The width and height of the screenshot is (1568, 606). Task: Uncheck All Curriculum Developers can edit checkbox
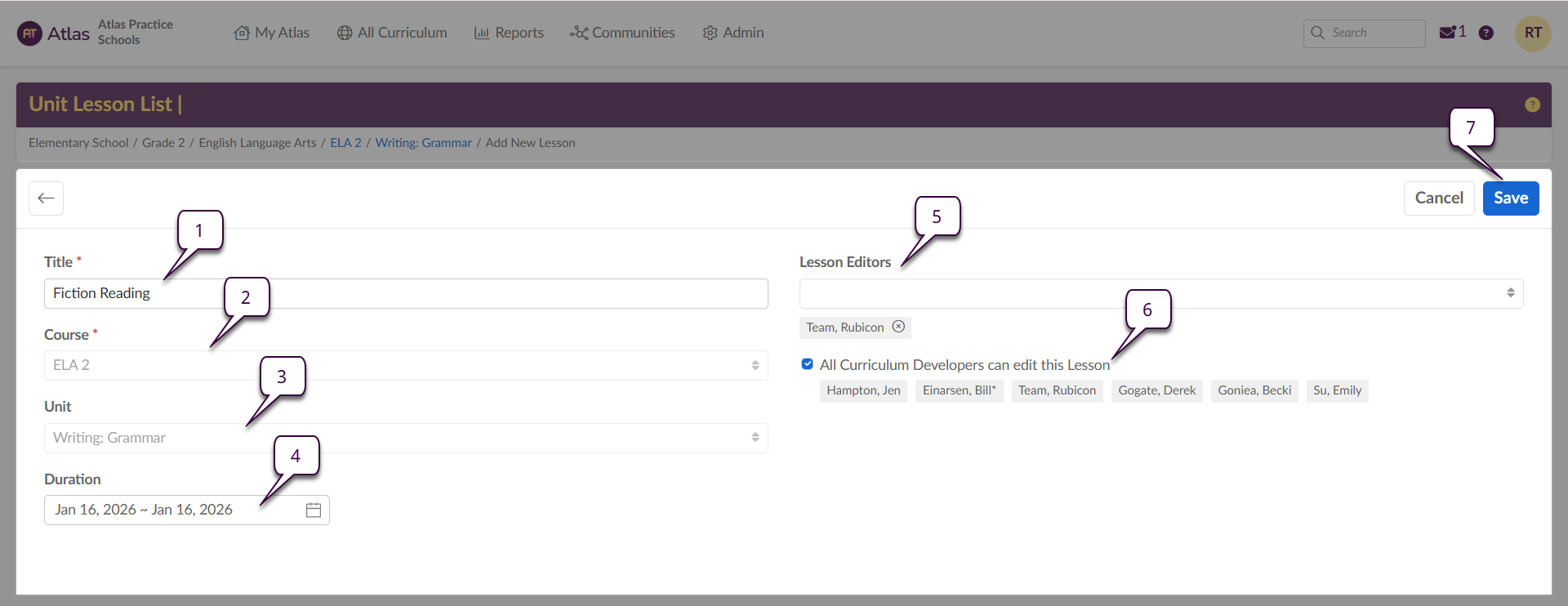807,364
